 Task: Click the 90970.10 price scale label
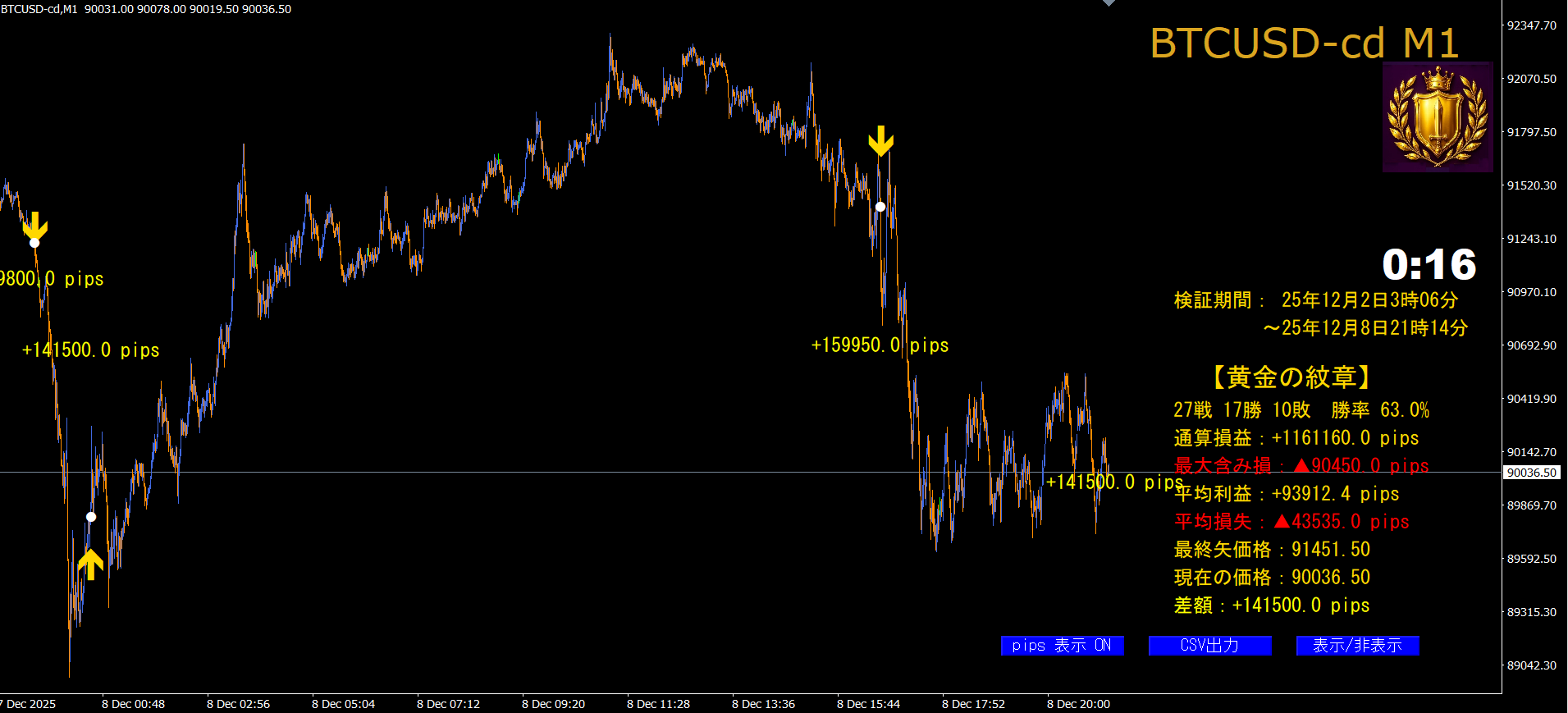coord(1531,292)
